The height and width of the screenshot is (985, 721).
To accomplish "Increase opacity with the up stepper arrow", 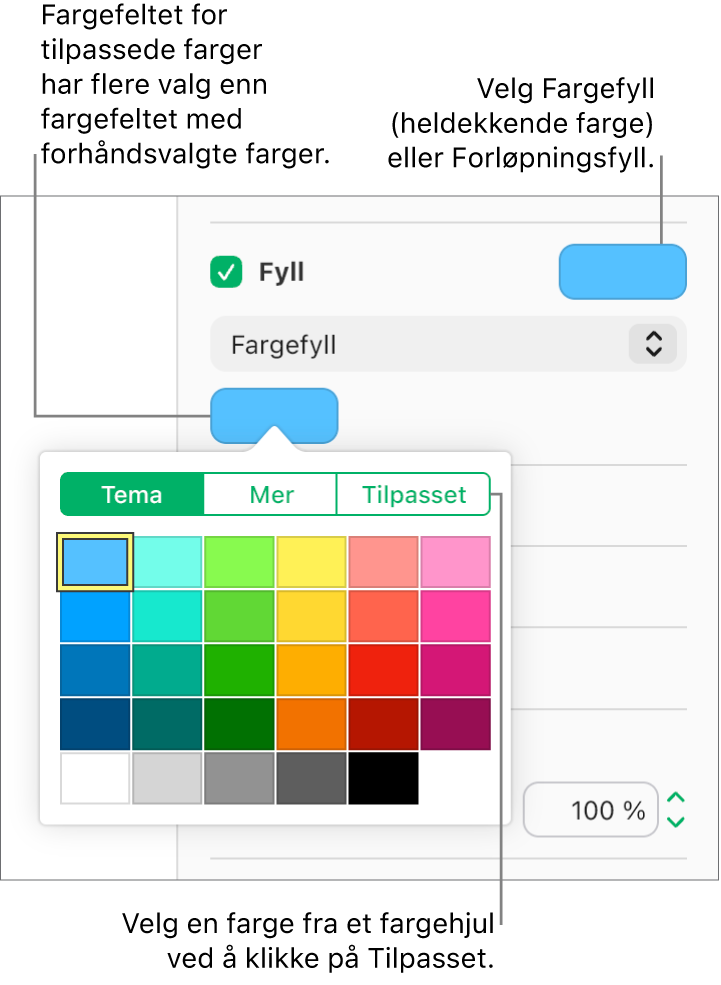I will point(676,799).
